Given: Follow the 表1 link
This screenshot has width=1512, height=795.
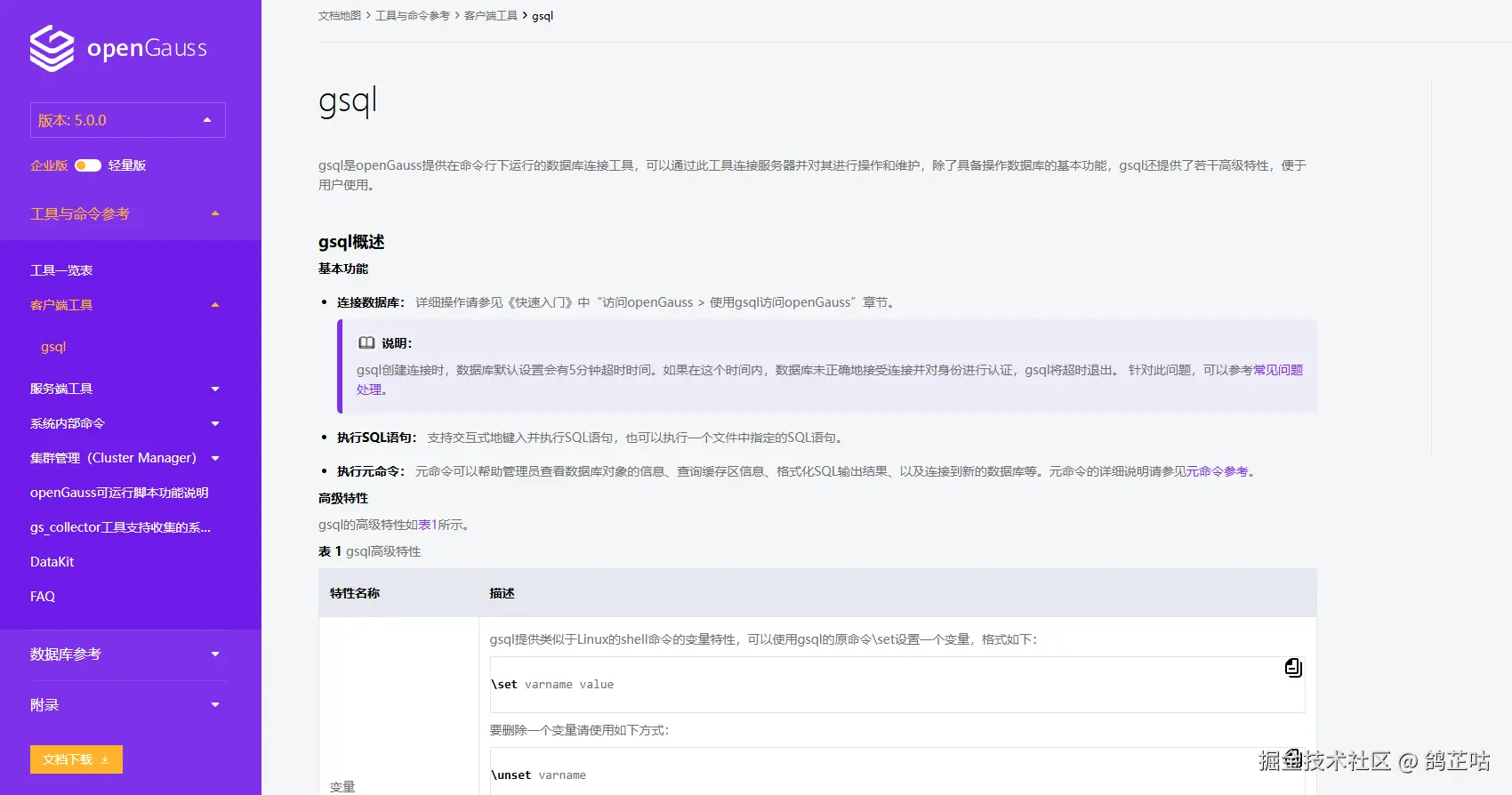Looking at the screenshot, I should point(428,525).
